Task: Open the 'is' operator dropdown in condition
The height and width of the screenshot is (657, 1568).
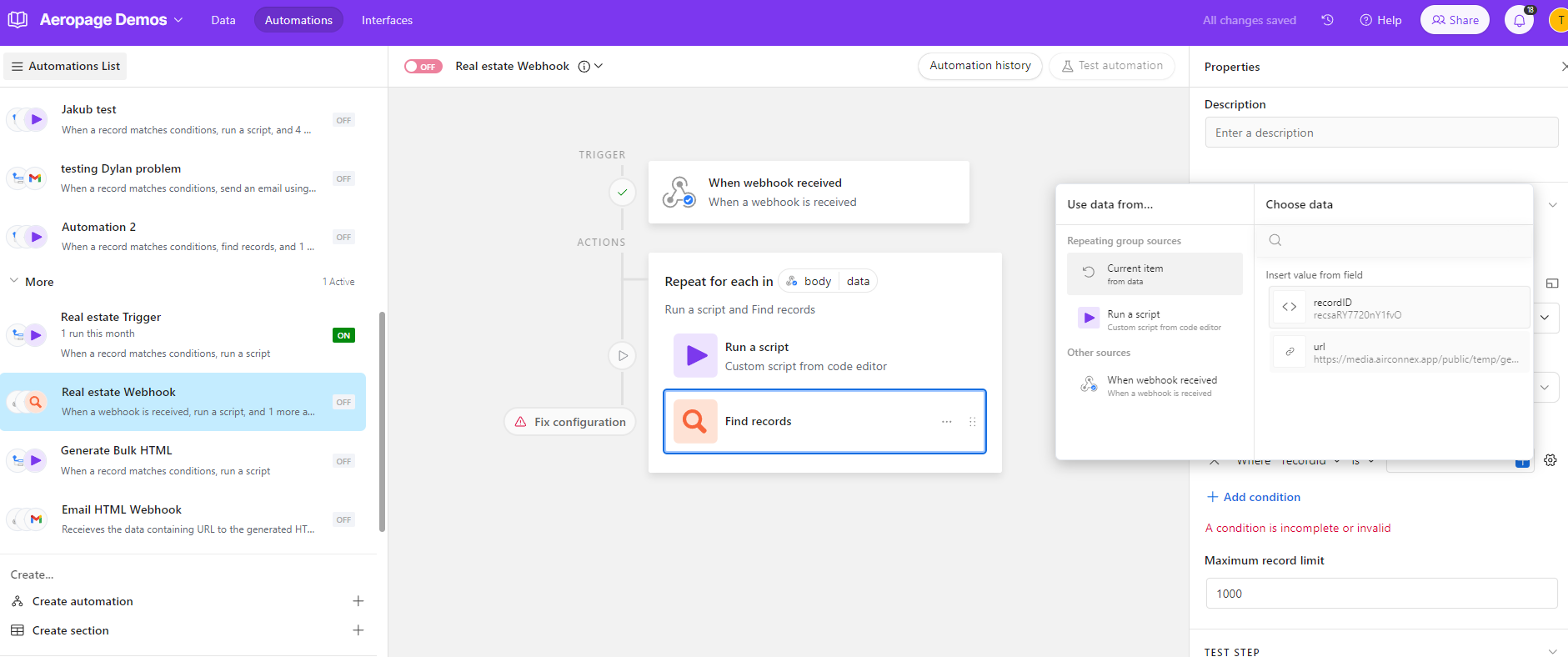Action: coord(1363,461)
